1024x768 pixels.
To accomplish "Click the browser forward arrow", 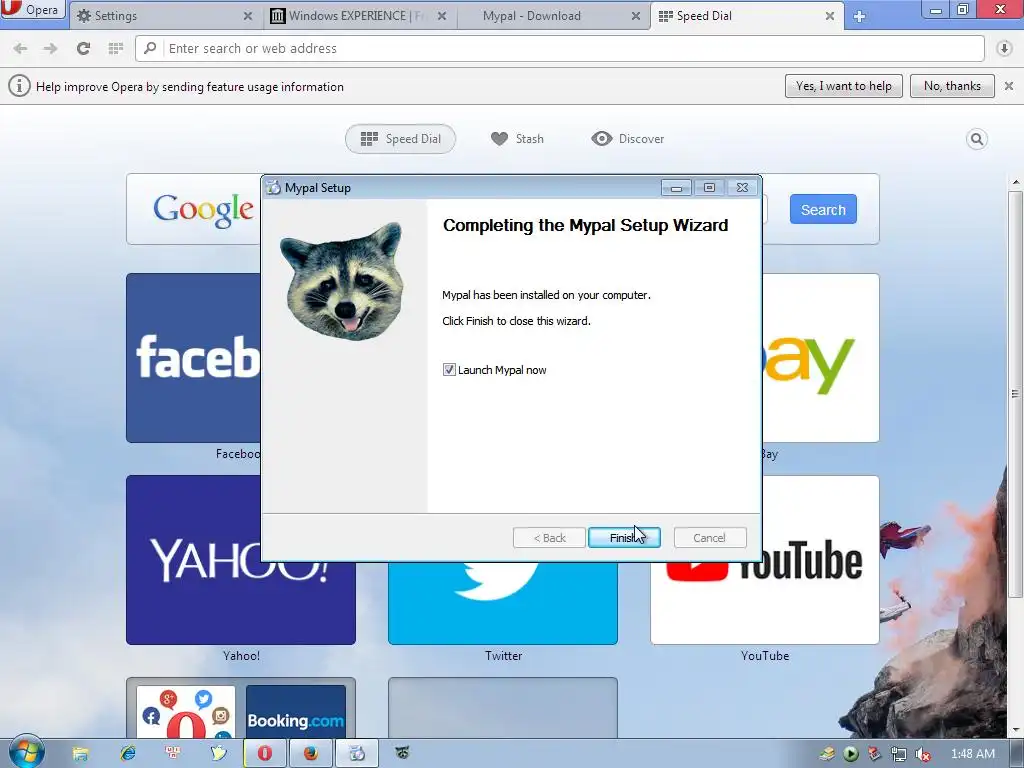I will pyautogui.click(x=50, y=48).
